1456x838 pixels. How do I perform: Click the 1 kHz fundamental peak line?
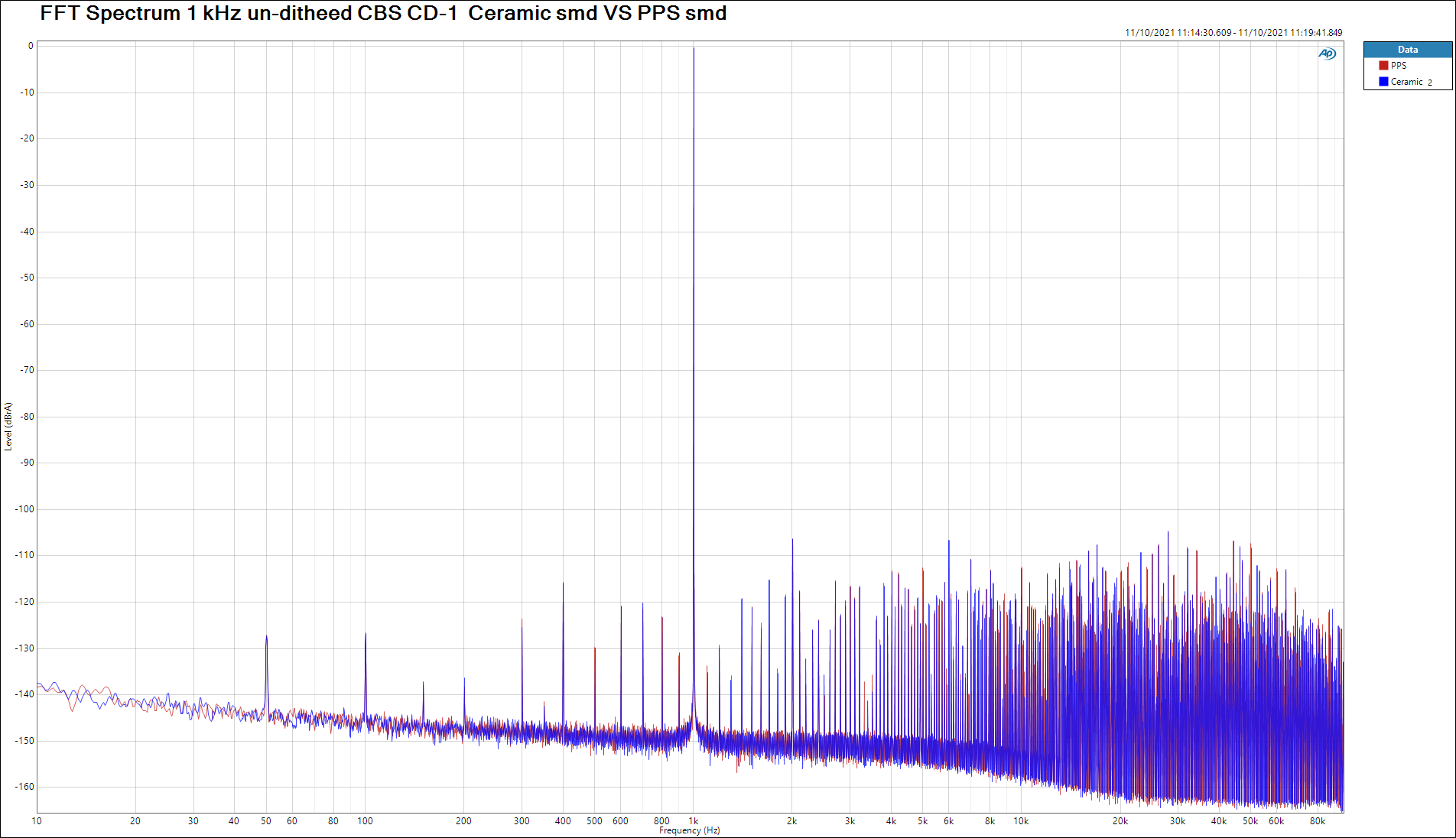coord(694,382)
